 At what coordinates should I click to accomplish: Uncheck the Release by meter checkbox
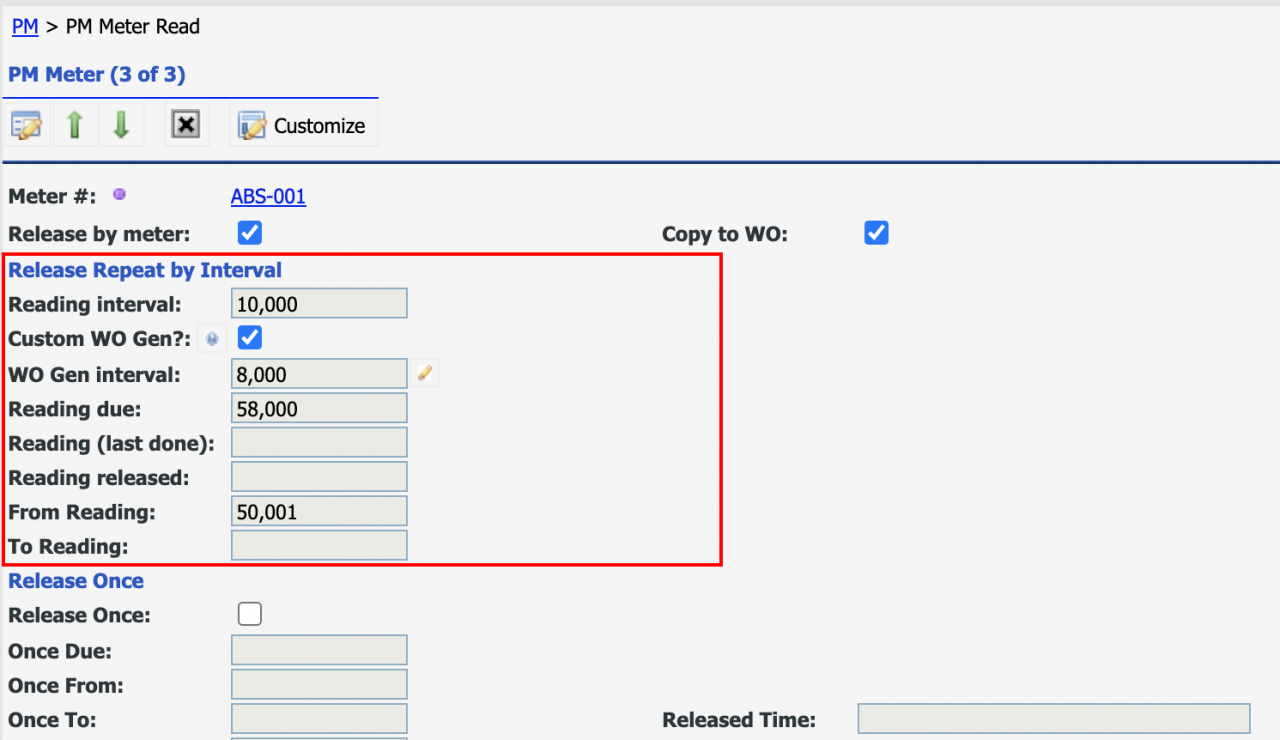point(249,232)
